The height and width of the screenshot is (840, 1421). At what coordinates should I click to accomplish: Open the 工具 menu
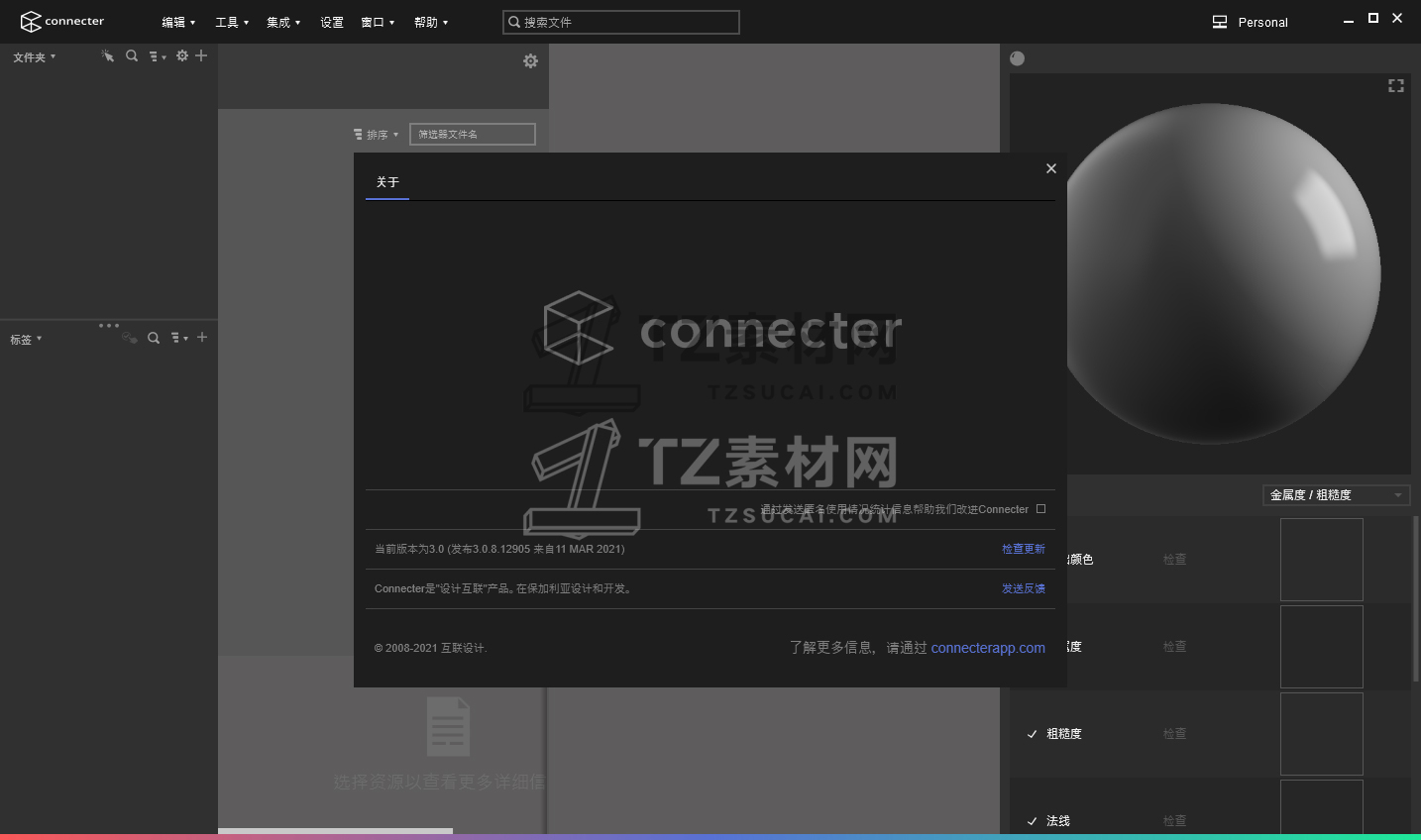[232, 22]
